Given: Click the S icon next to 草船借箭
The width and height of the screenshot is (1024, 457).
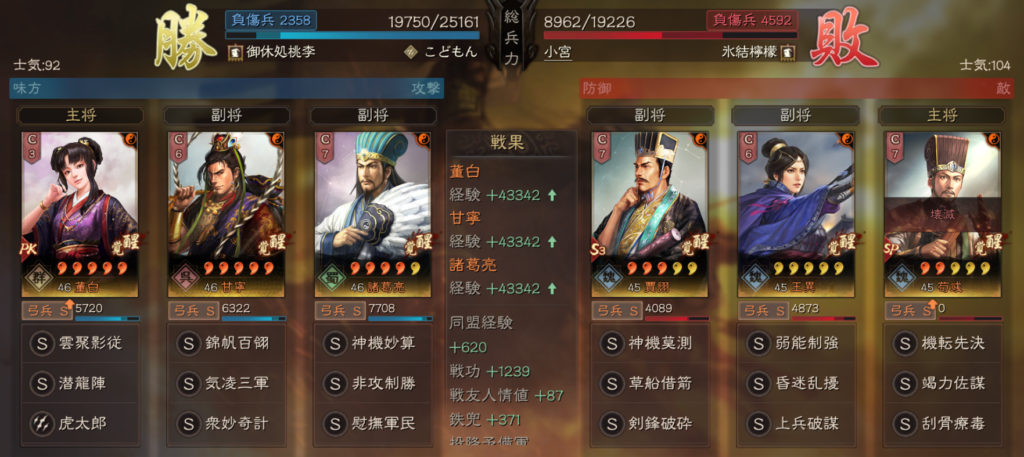Looking at the screenshot, I should 611,383.
